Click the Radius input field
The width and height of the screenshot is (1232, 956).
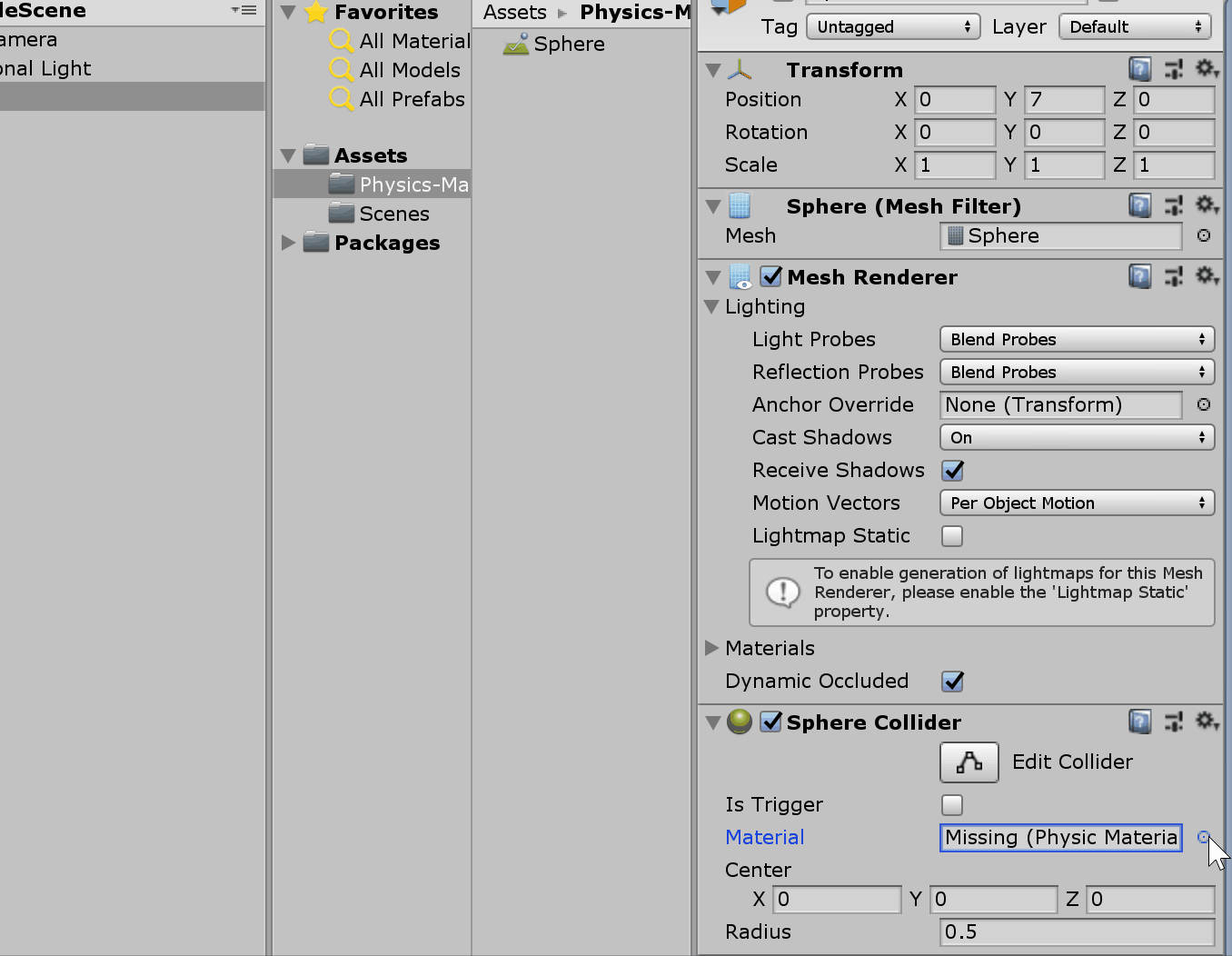point(1077,932)
